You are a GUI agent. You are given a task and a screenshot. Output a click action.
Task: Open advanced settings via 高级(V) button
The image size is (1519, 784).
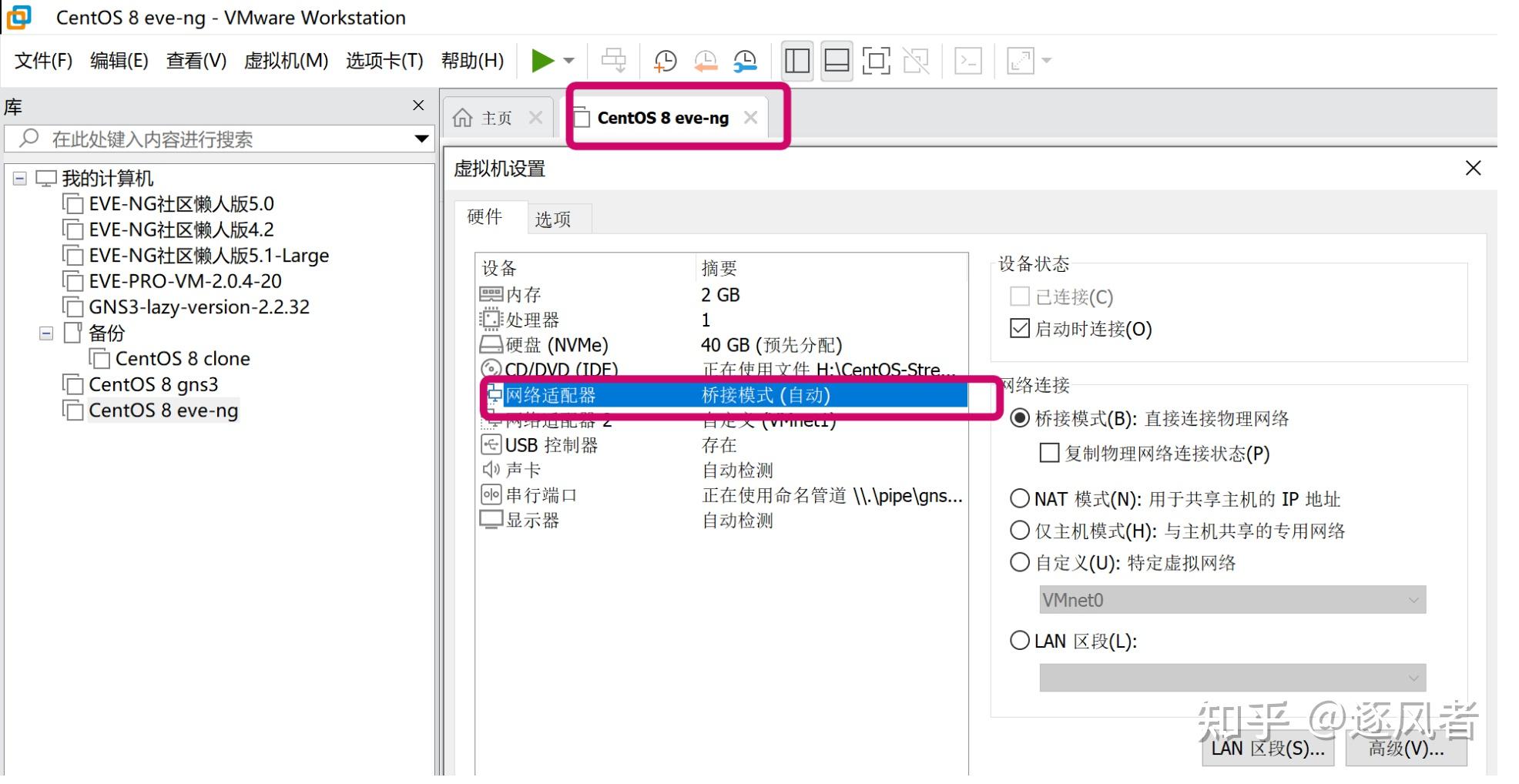[1406, 748]
